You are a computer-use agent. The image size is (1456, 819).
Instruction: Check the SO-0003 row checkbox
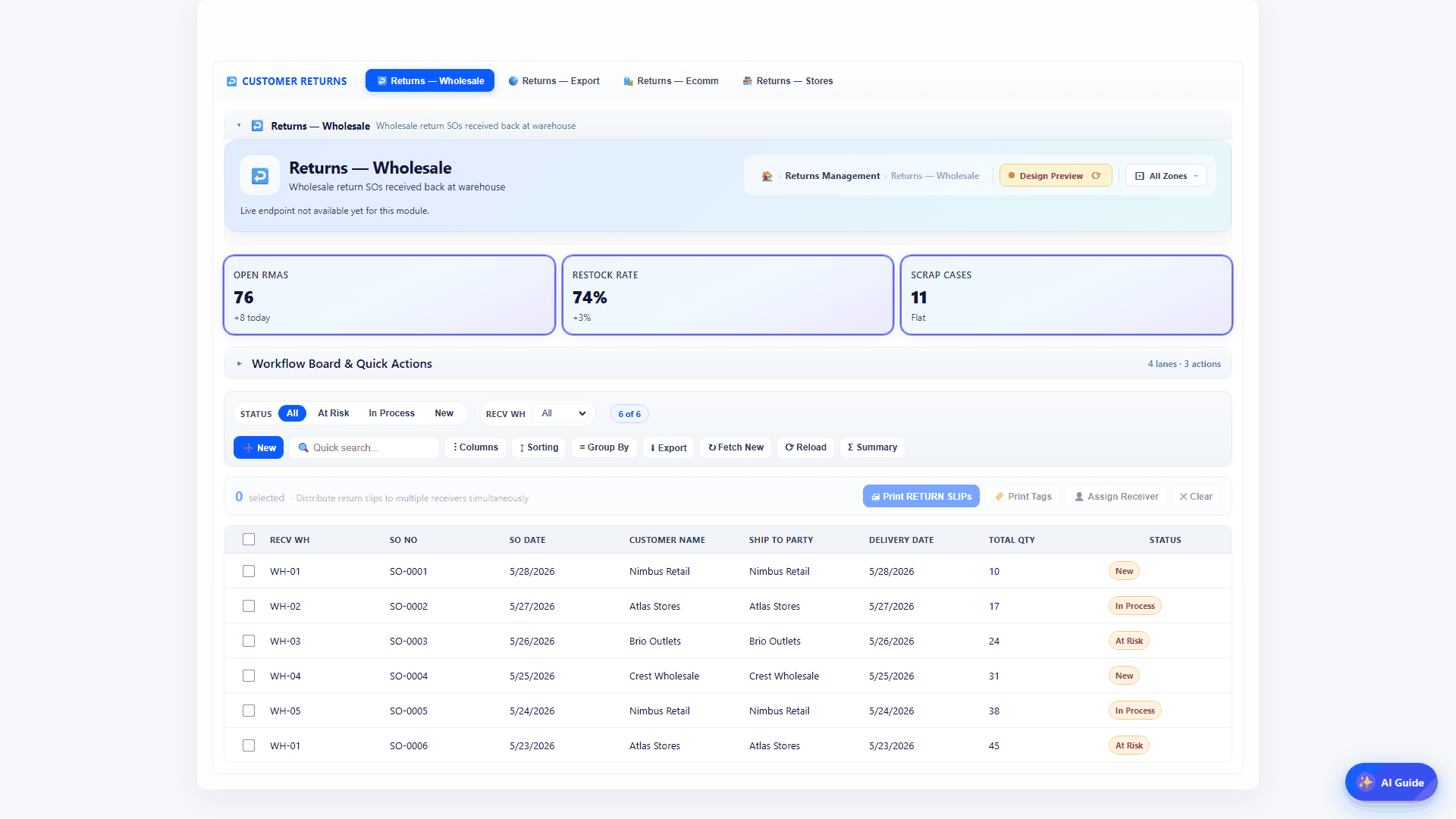249,641
